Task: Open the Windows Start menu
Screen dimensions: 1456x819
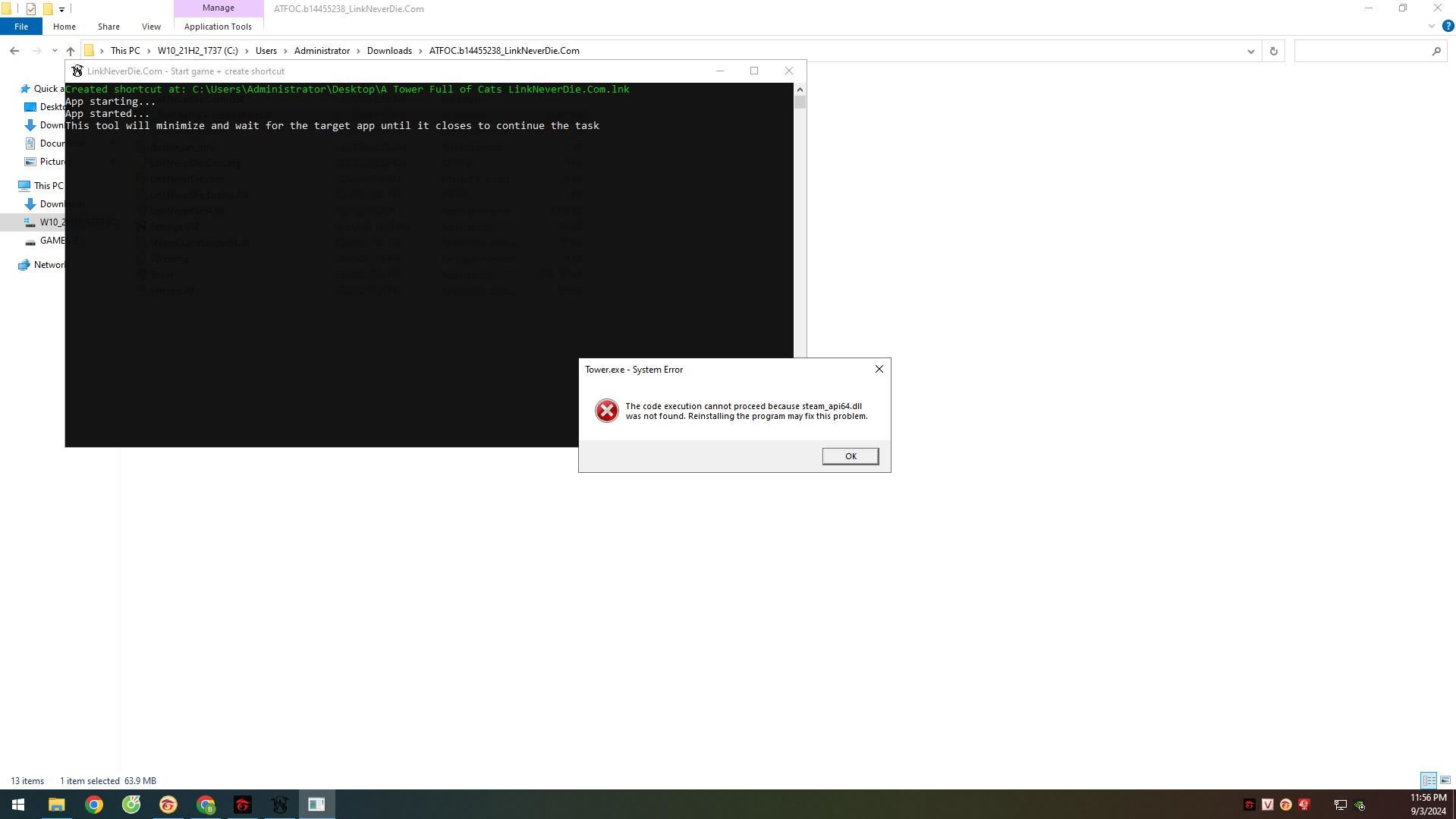Action: (18, 805)
